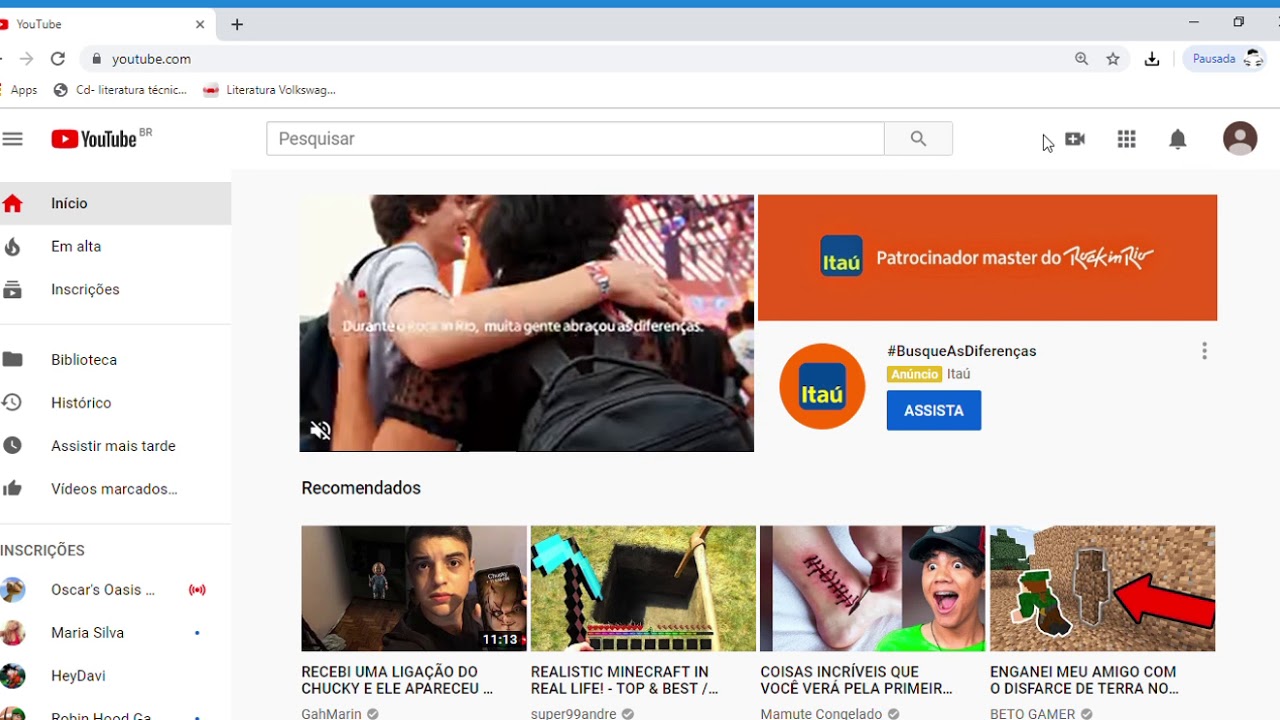This screenshot has width=1280, height=720.
Task: Open the notifications bell
Action: coord(1178,139)
